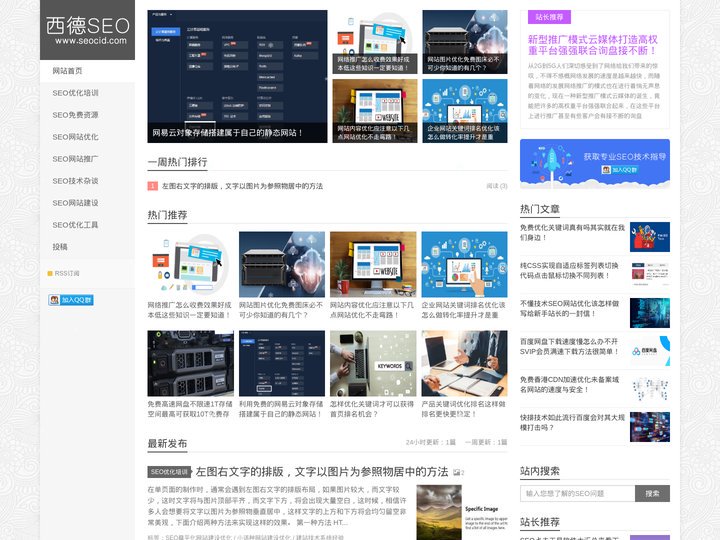The height and width of the screenshot is (540, 720).
Task: Open headline 新型推广模式云媒体打造高权重平台
Action: pyautogui.click(x=593, y=45)
